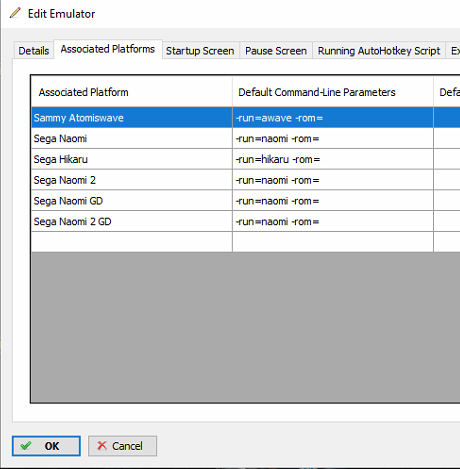Click the pencil icon beside Edit Emulator

(15, 13)
